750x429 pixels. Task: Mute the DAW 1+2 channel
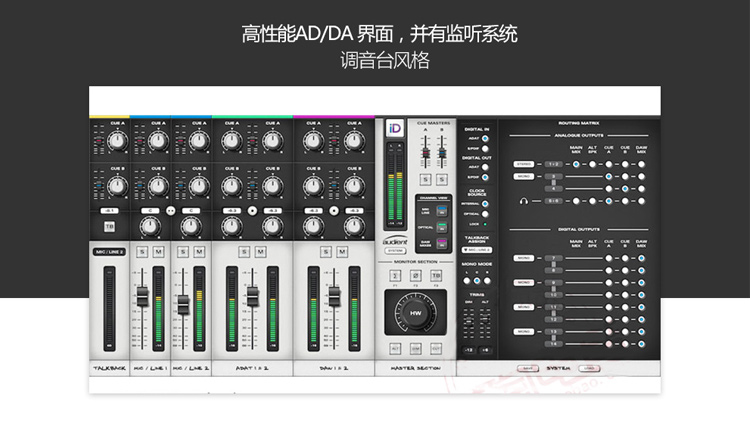[342, 252]
